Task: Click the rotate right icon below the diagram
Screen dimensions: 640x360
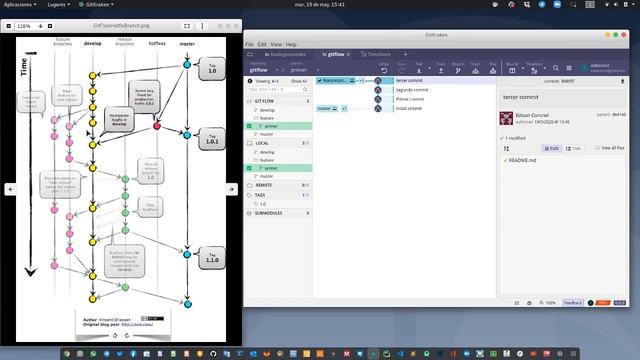Action: [x=127, y=335]
